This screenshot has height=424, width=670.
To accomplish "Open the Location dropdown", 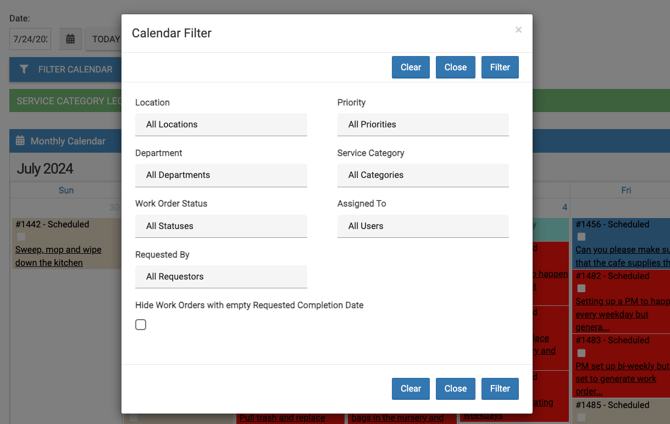I will click(x=221, y=125).
